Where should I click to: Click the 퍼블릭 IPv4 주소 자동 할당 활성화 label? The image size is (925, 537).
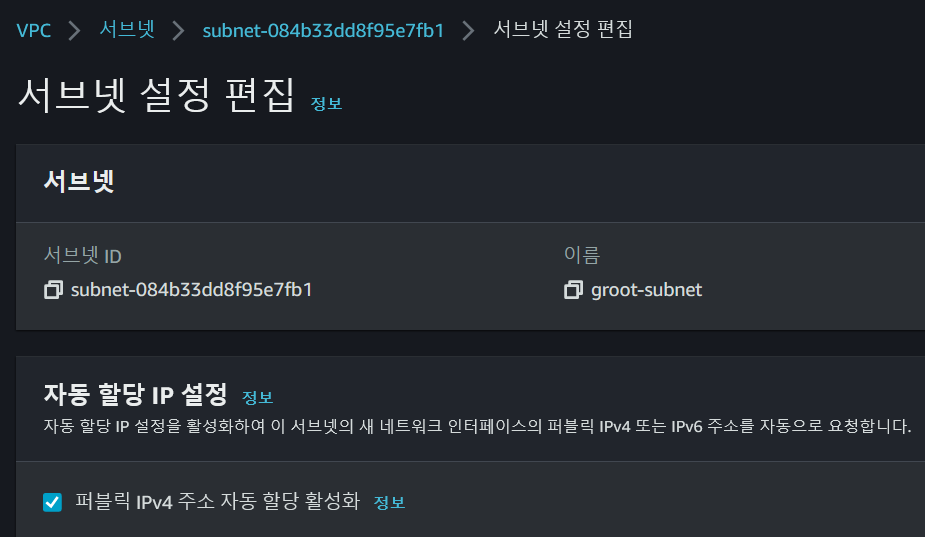[217, 502]
